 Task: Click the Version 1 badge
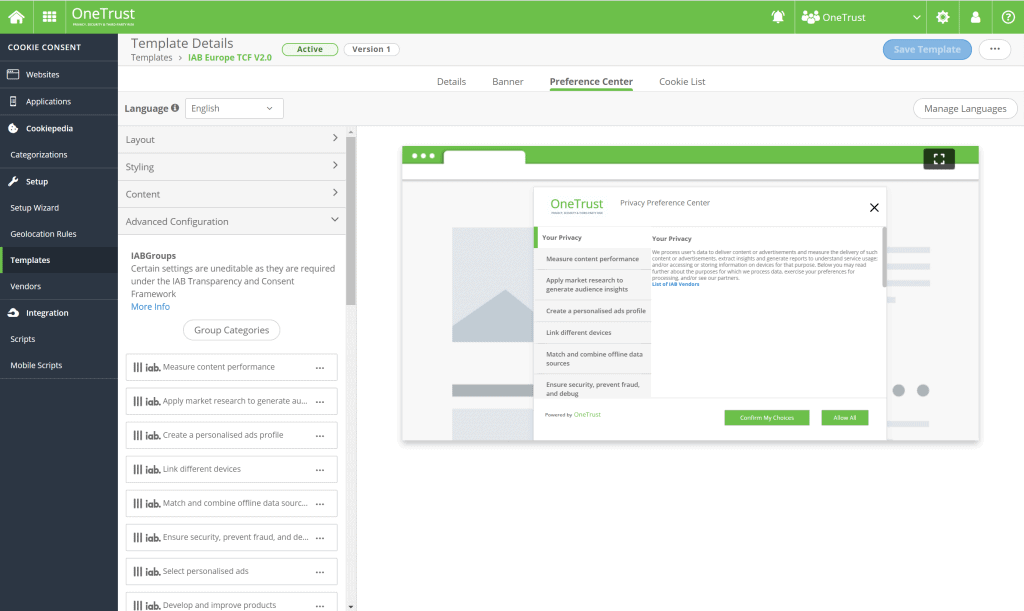pyautogui.click(x=371, y=49)
